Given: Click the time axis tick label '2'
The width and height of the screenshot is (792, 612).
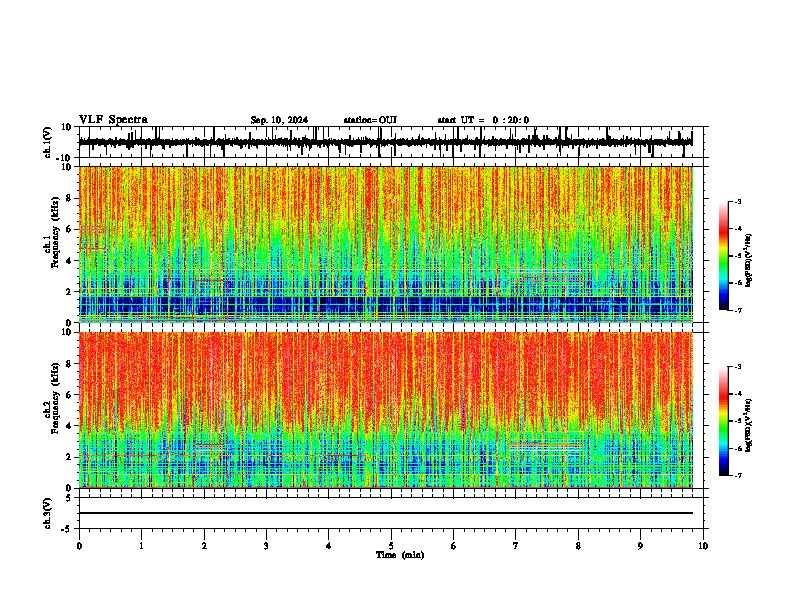Looking at the screenshot, I should (x=204, y=546).
